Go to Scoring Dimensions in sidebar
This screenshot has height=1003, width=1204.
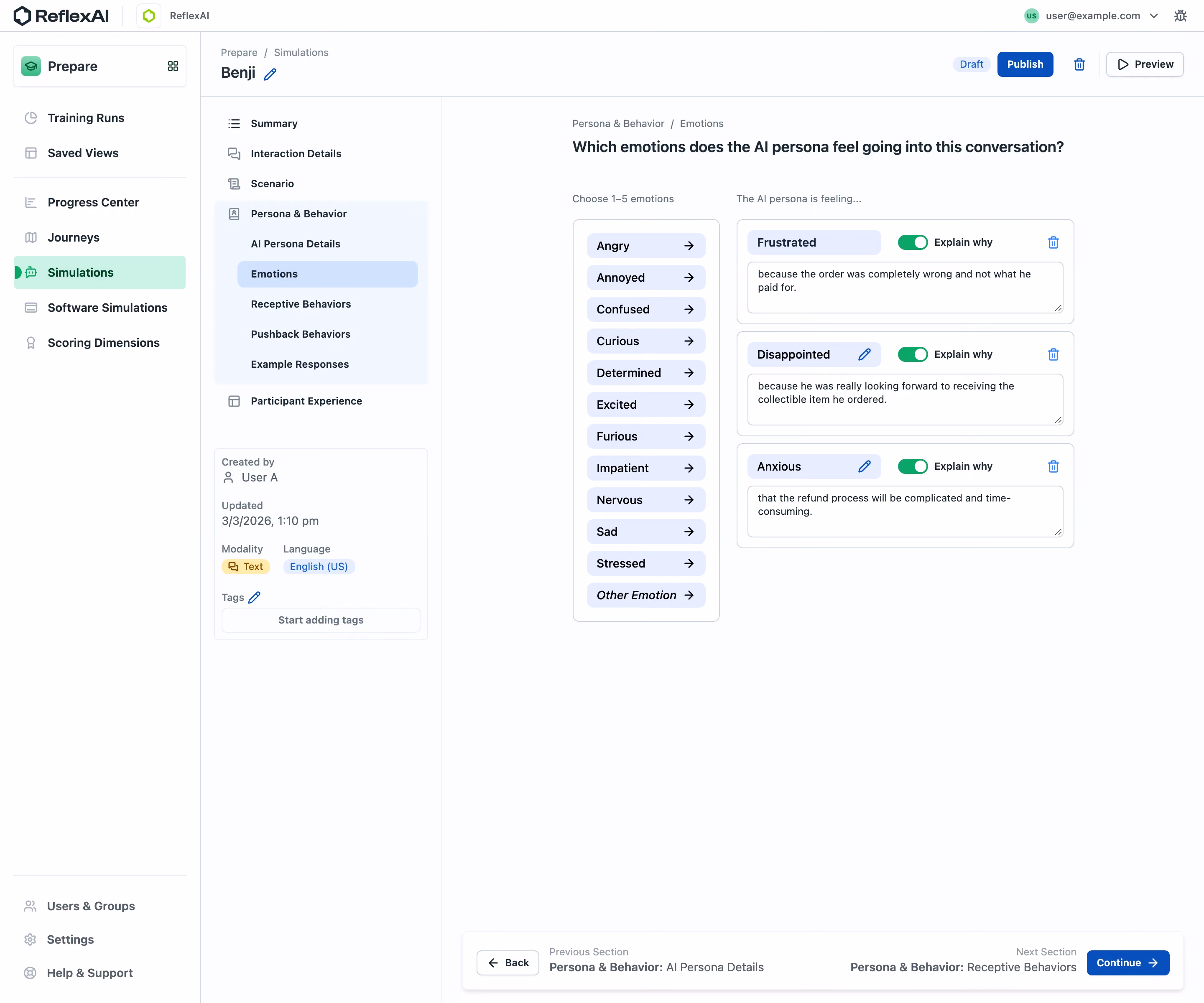[100, 343]
